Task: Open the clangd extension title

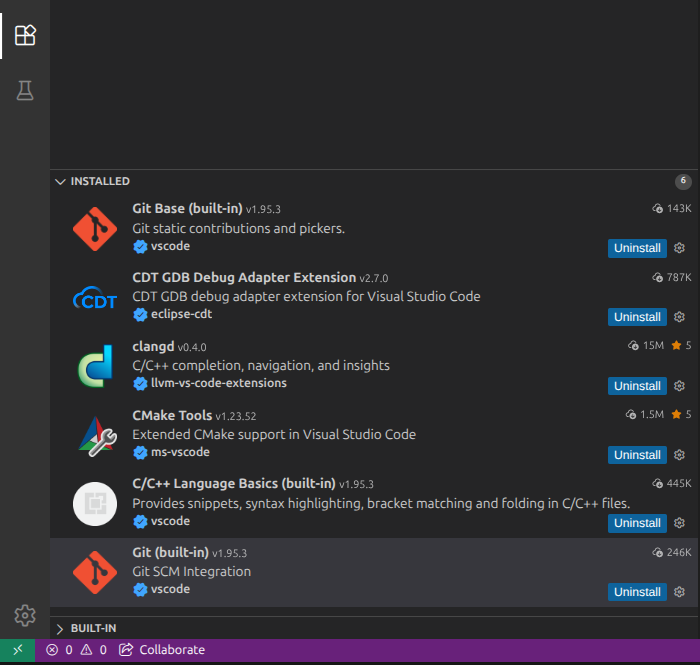Action: pos(153,346)
